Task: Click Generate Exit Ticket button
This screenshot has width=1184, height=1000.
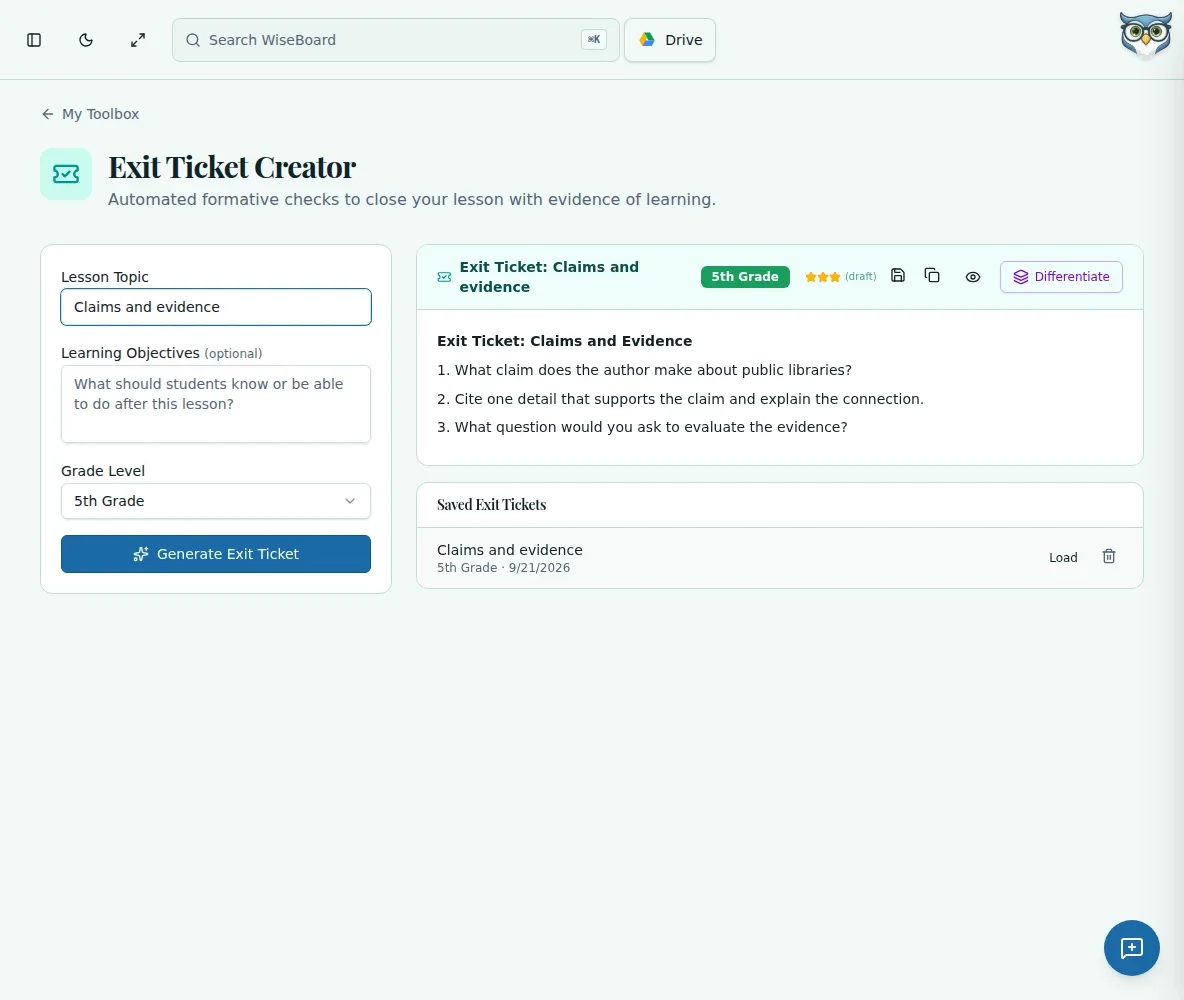Action: [216, 554]
